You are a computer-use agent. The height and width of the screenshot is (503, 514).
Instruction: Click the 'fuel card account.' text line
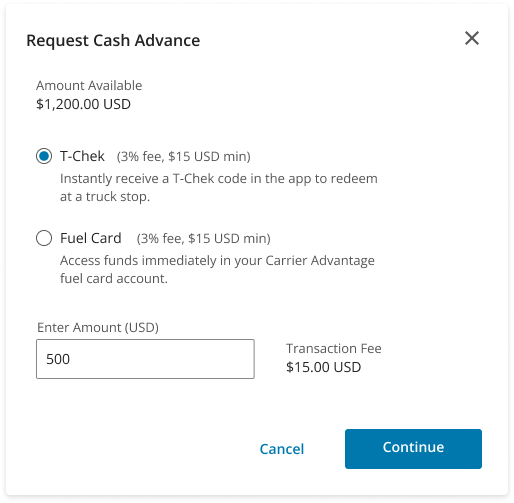[x=114, y=278]
